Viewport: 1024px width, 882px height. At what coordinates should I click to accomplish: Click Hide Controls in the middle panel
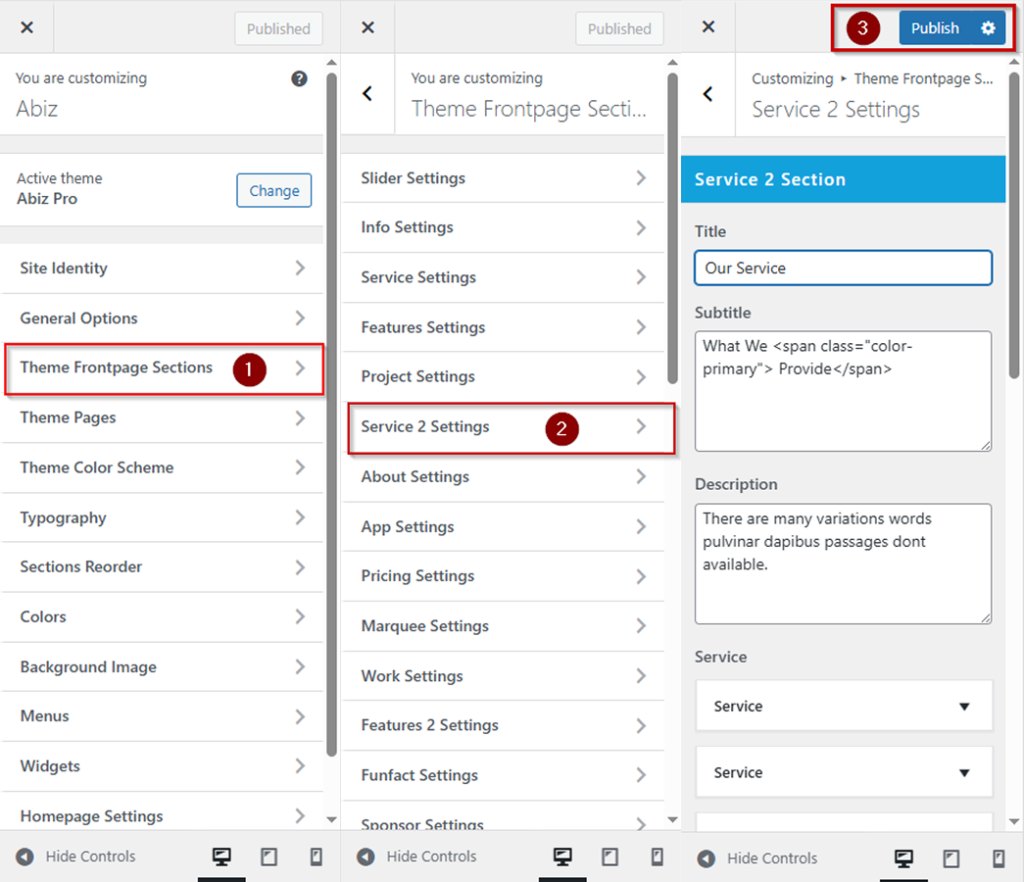417,857
